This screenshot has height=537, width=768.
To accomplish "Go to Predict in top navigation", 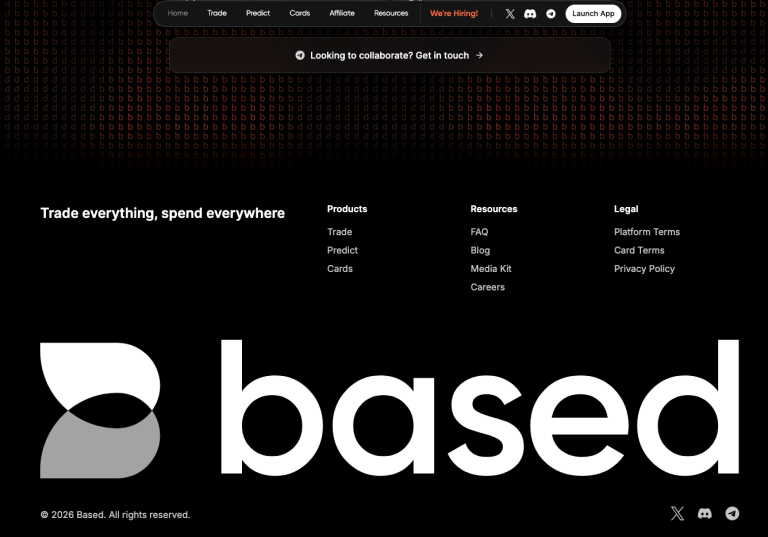I will (x=258, y=14).
